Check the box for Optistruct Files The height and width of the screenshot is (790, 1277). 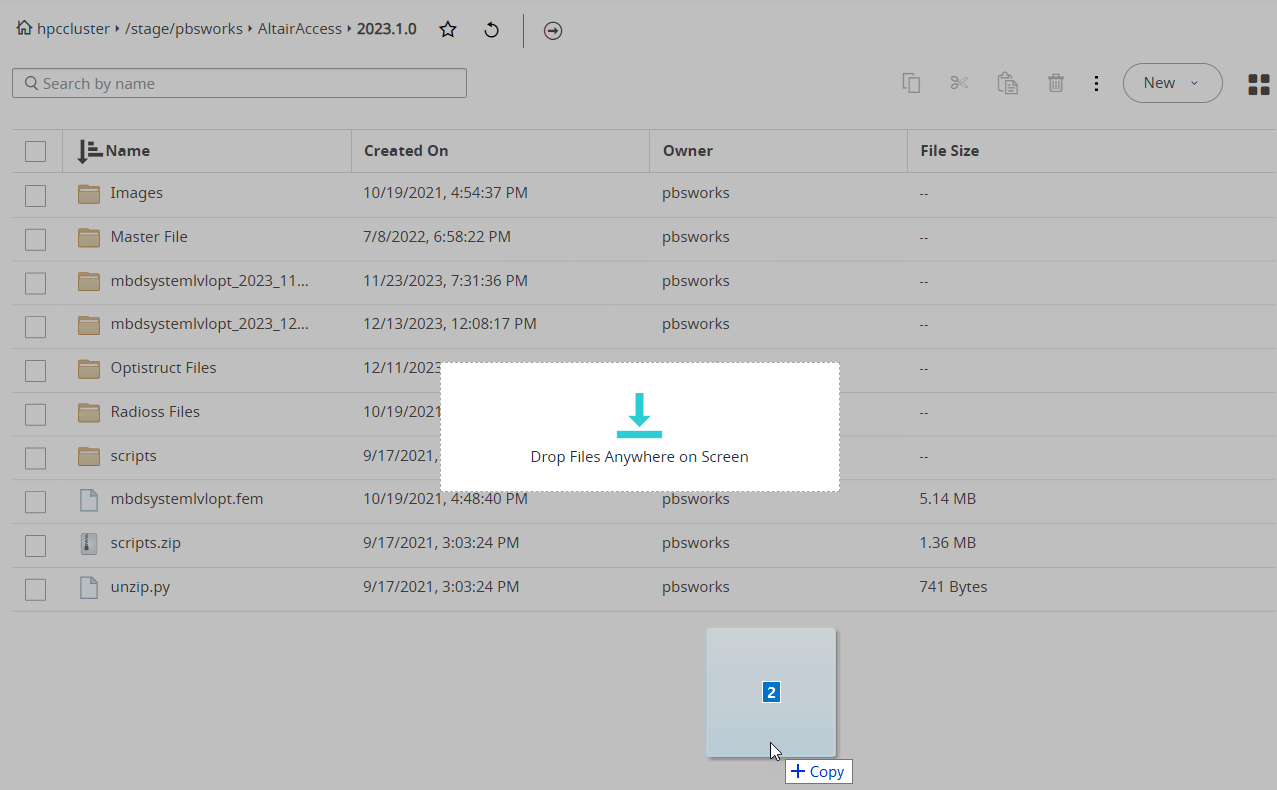(35, 370)
